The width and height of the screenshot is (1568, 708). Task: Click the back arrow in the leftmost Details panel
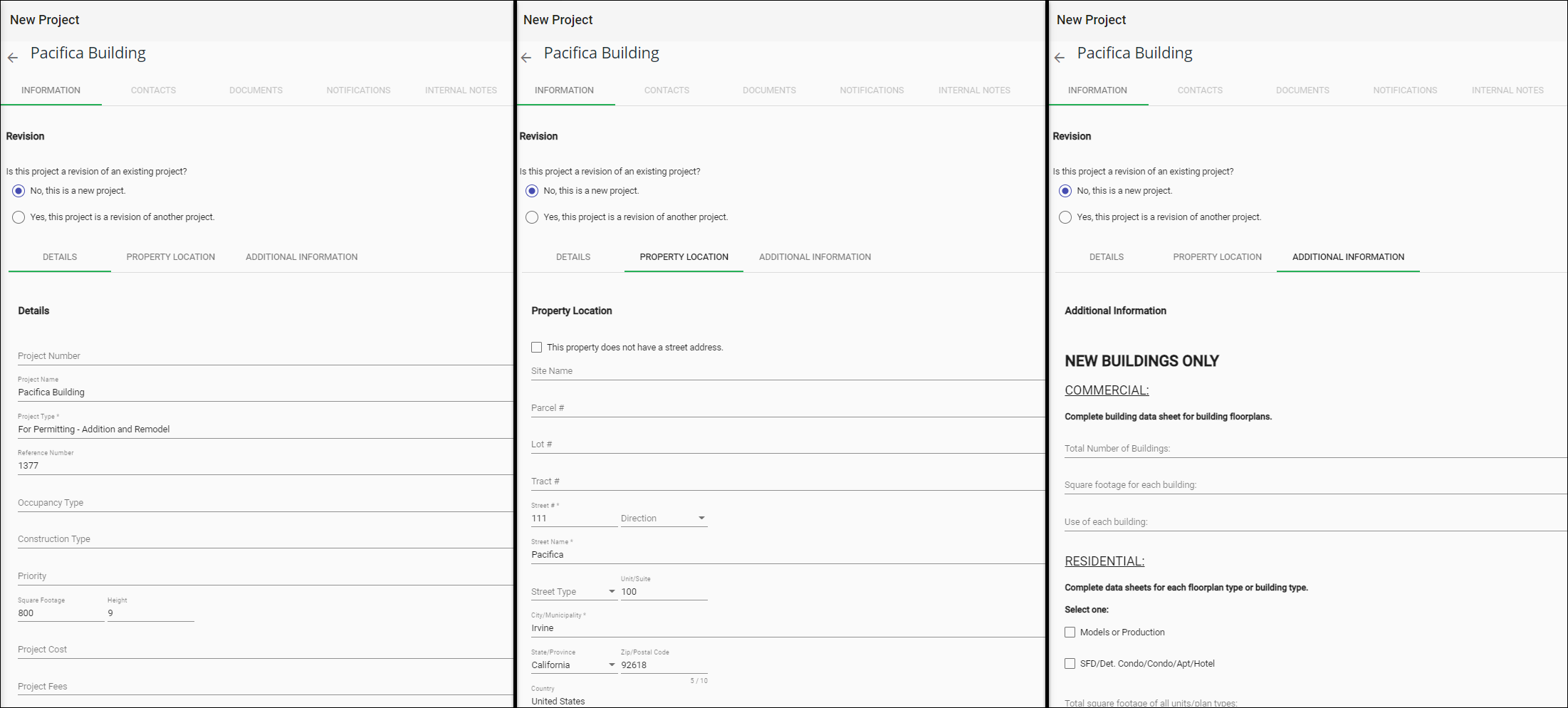click(x=13, y=58)
